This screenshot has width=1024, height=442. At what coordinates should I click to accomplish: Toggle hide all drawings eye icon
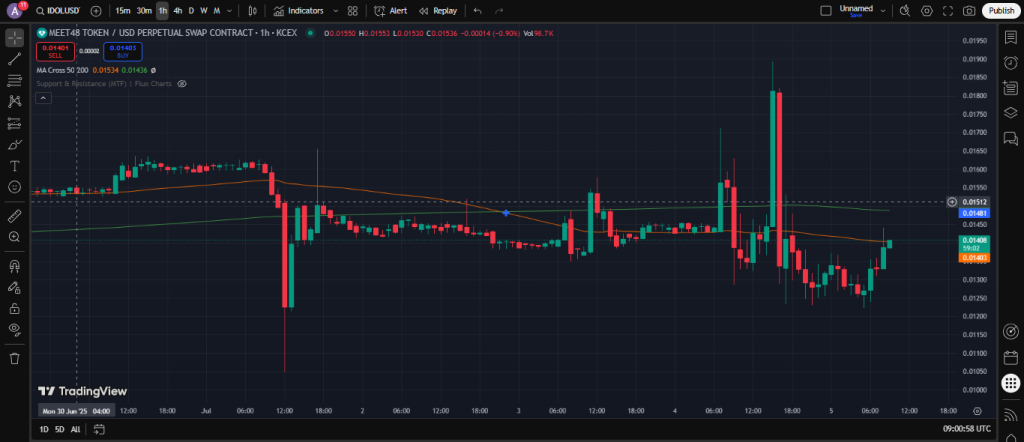14,328
